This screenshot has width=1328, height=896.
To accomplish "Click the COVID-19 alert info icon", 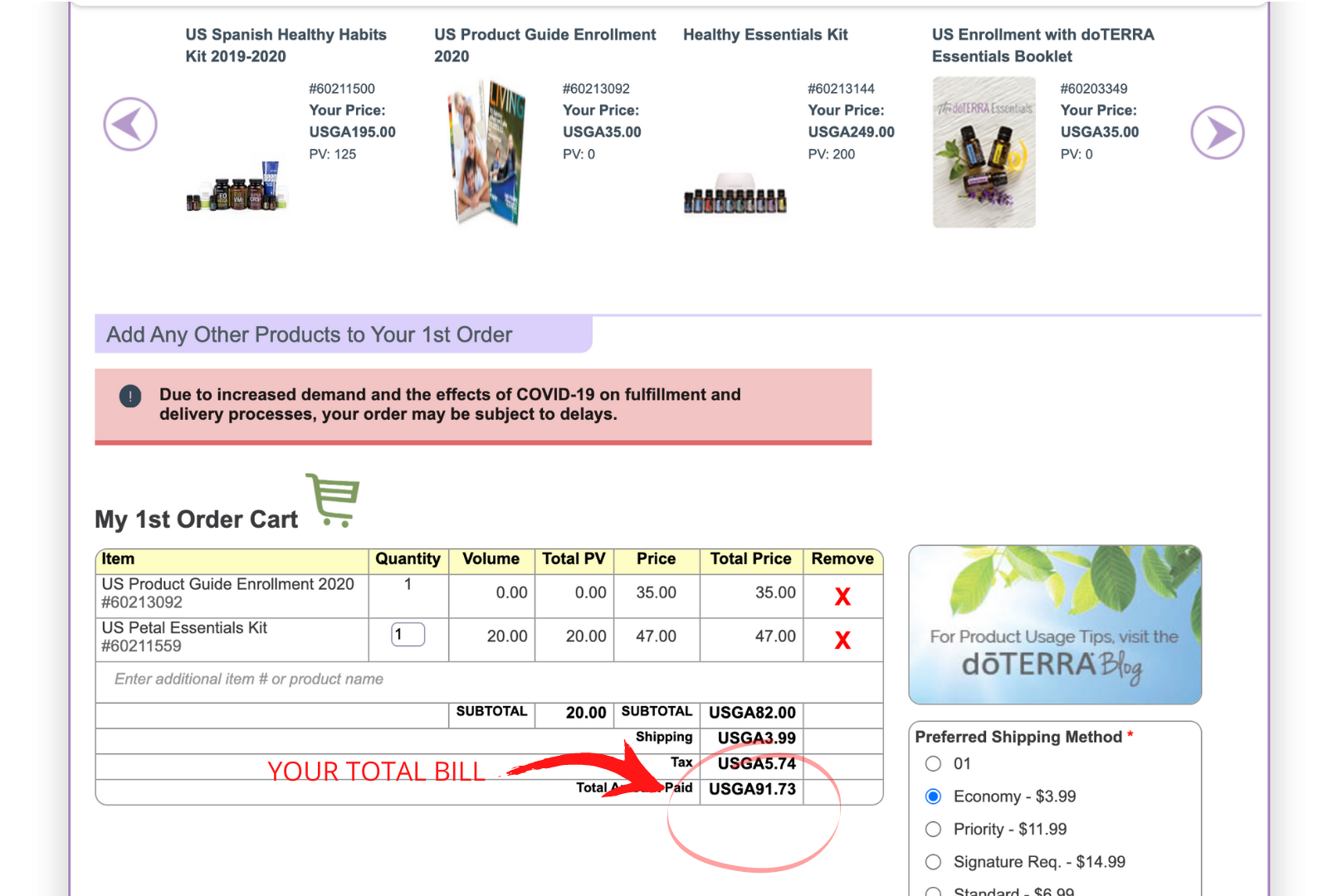I will tap(130, 397).
